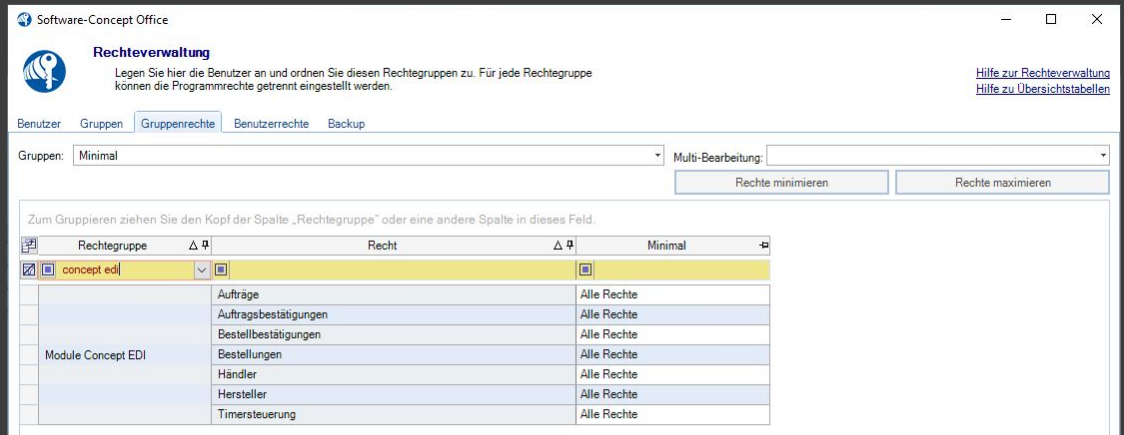Open the Backup tab
The image size is (1124, 435).
click(346, 124)
